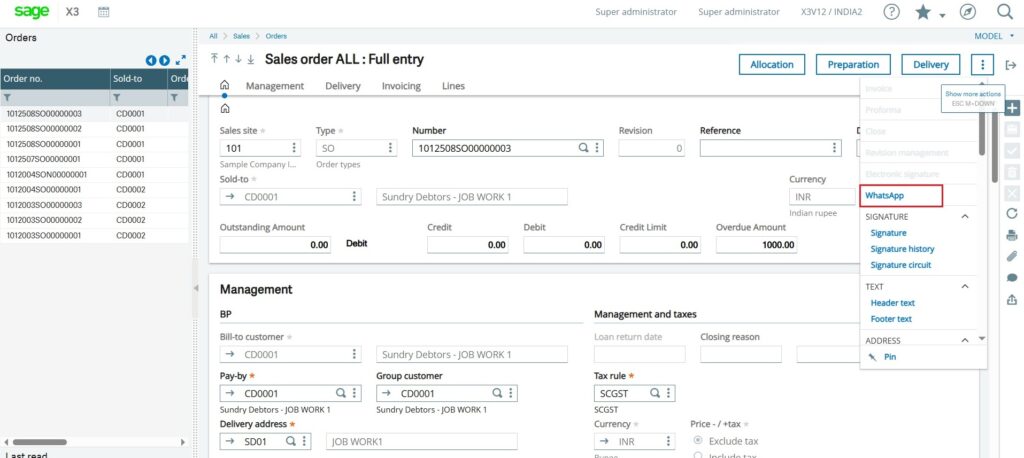Open attachments with the paperclip icon
1024x458 pixels.
coord(1012,256)
